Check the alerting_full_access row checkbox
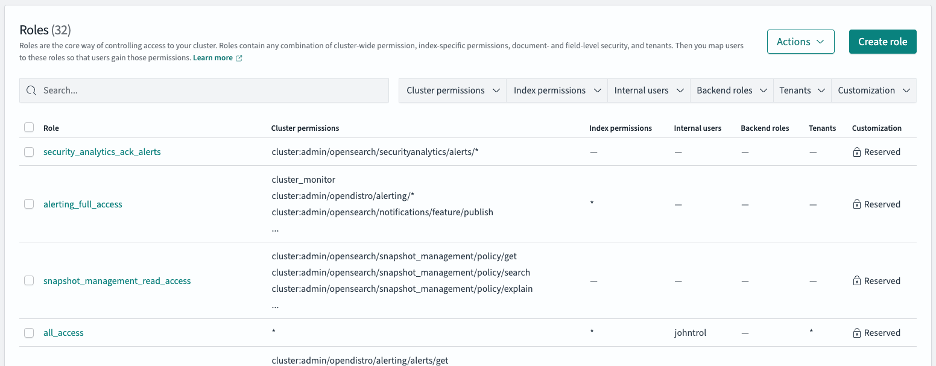The width and height of the screenshot is (936, 366). [x=29, y=204]
